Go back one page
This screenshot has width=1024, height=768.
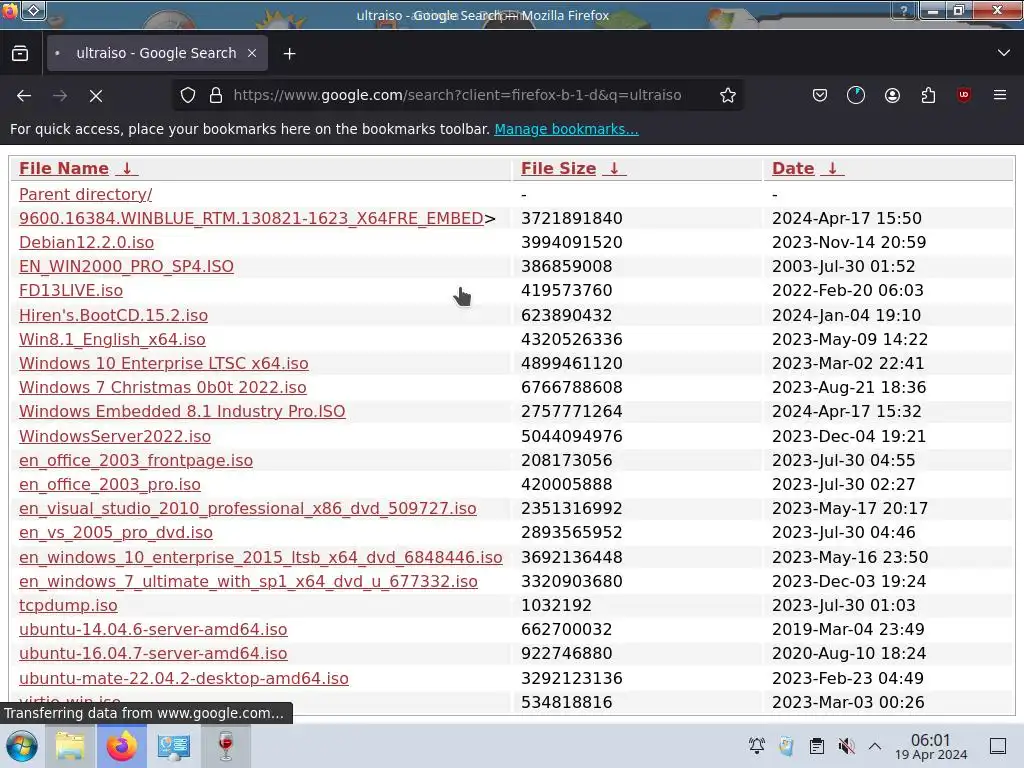(x=24, y=95)
